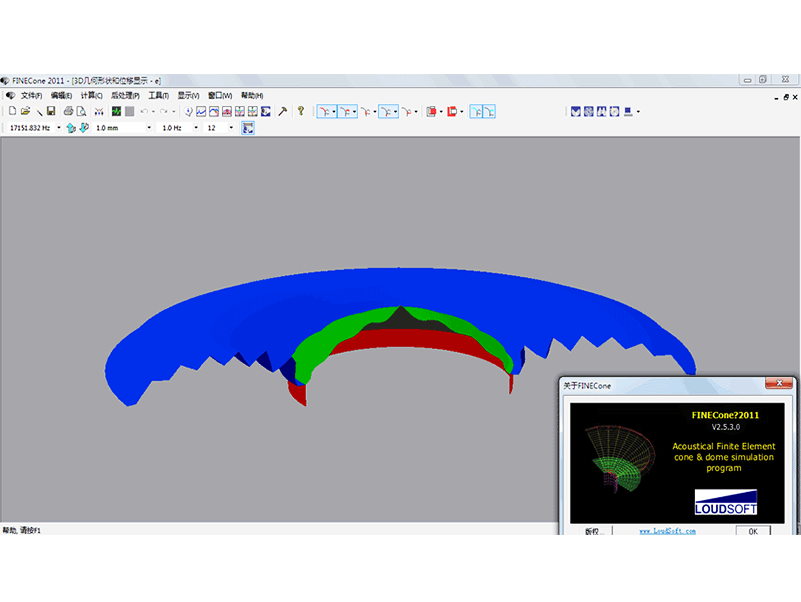The width and height of the screenshot is (801, 602).
Task: Open the 工具(T) menu
Action: [158, 95]
